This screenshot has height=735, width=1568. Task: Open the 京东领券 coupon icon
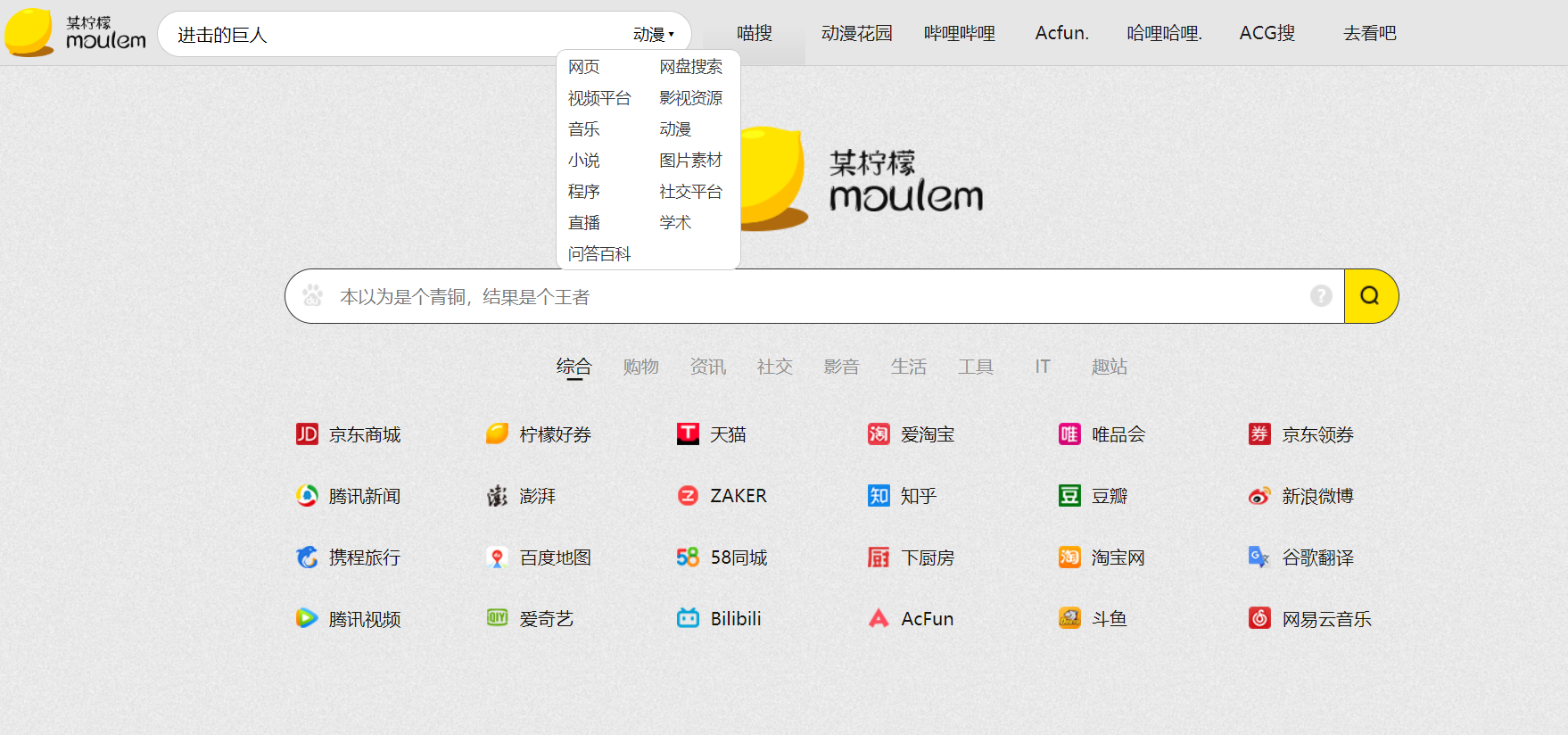pos(1259,434)
